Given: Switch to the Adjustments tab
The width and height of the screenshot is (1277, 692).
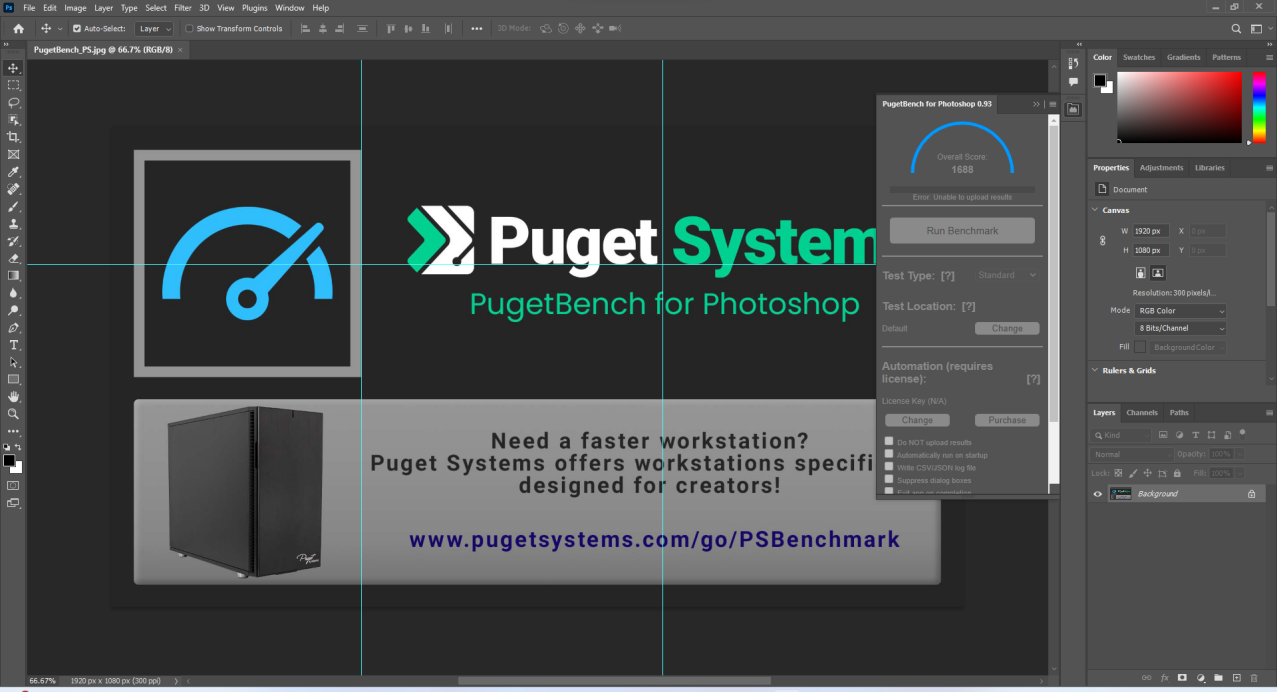Looking at the screenshot, I should (1161, 167).
